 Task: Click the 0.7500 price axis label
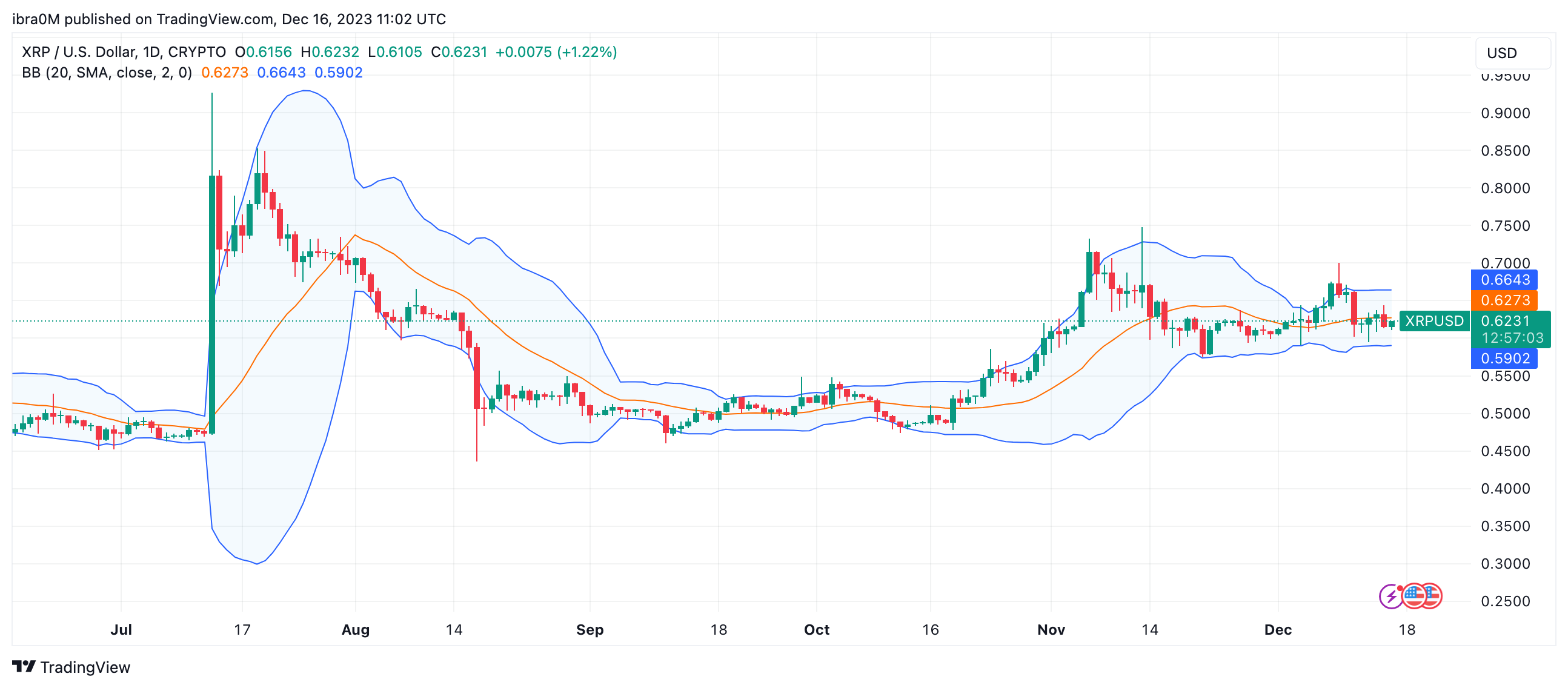(1505, 227)
